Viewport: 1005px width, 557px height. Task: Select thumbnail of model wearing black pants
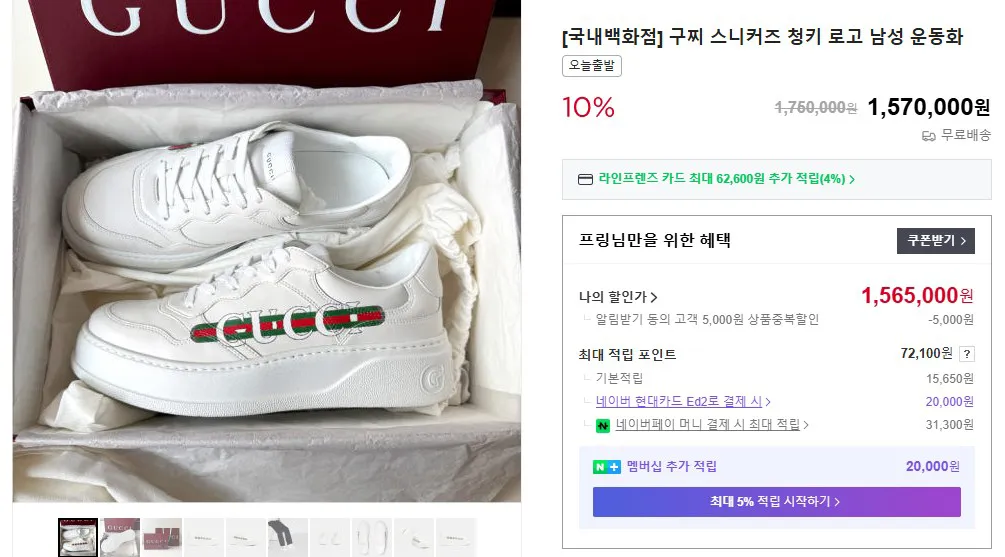(x=287, y=537)
